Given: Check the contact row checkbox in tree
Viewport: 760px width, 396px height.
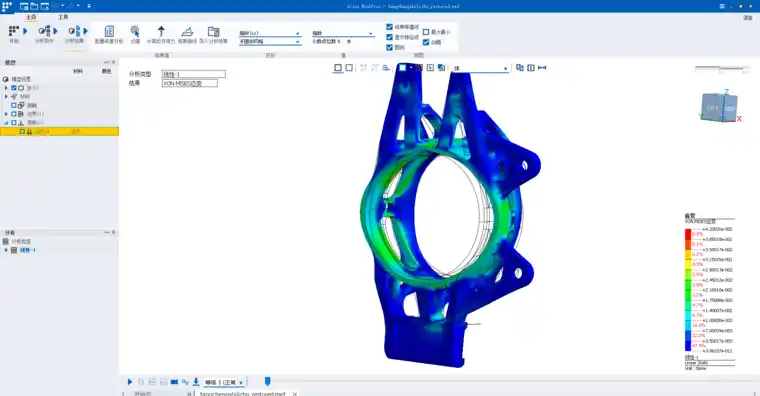Looking at the screenshot, I should pyautogui.click(x=14, y=105).
